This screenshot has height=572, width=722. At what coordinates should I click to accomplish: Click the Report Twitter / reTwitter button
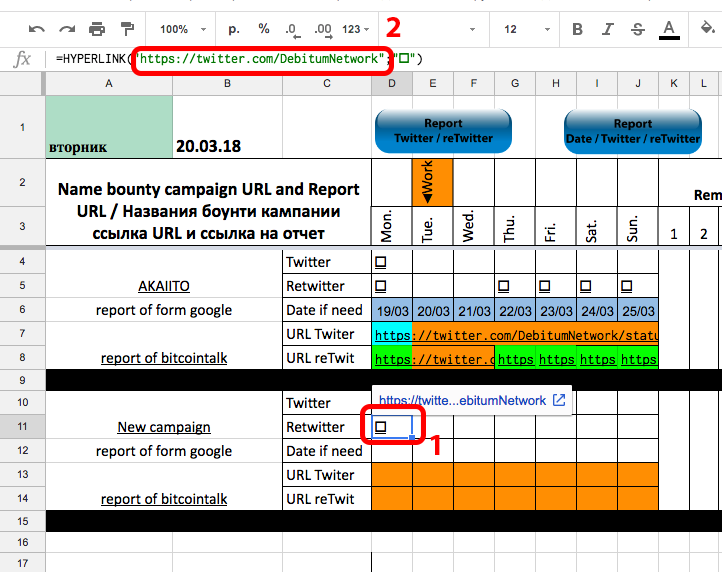click(x=443, y=131)
